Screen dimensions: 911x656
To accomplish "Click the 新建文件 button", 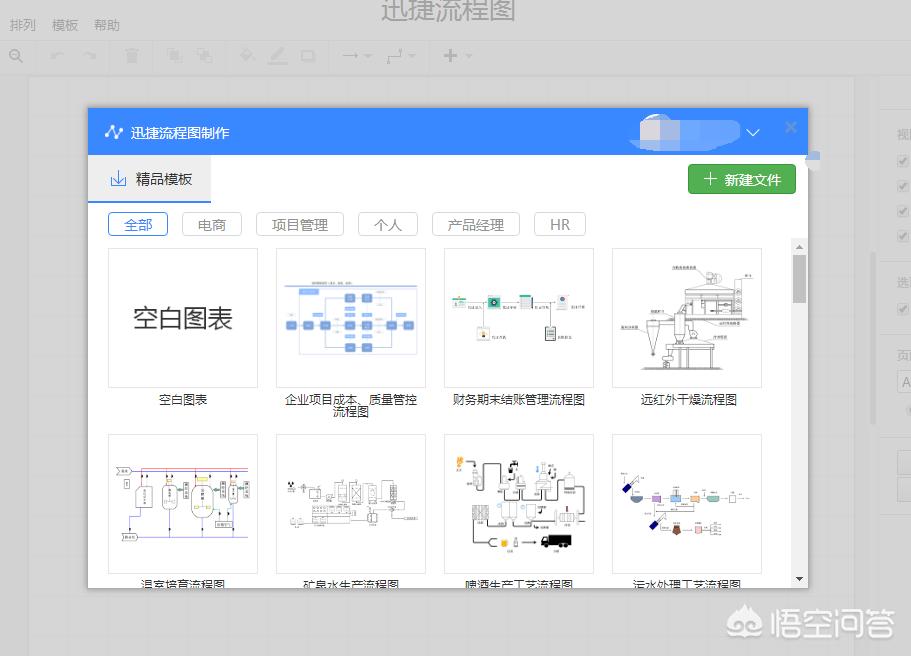I will (x=741, y=179).
